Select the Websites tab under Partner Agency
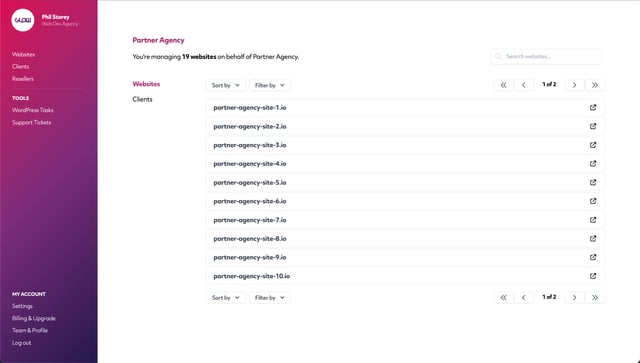This screenshot has width=640, height=363. [x=146, y=84]
